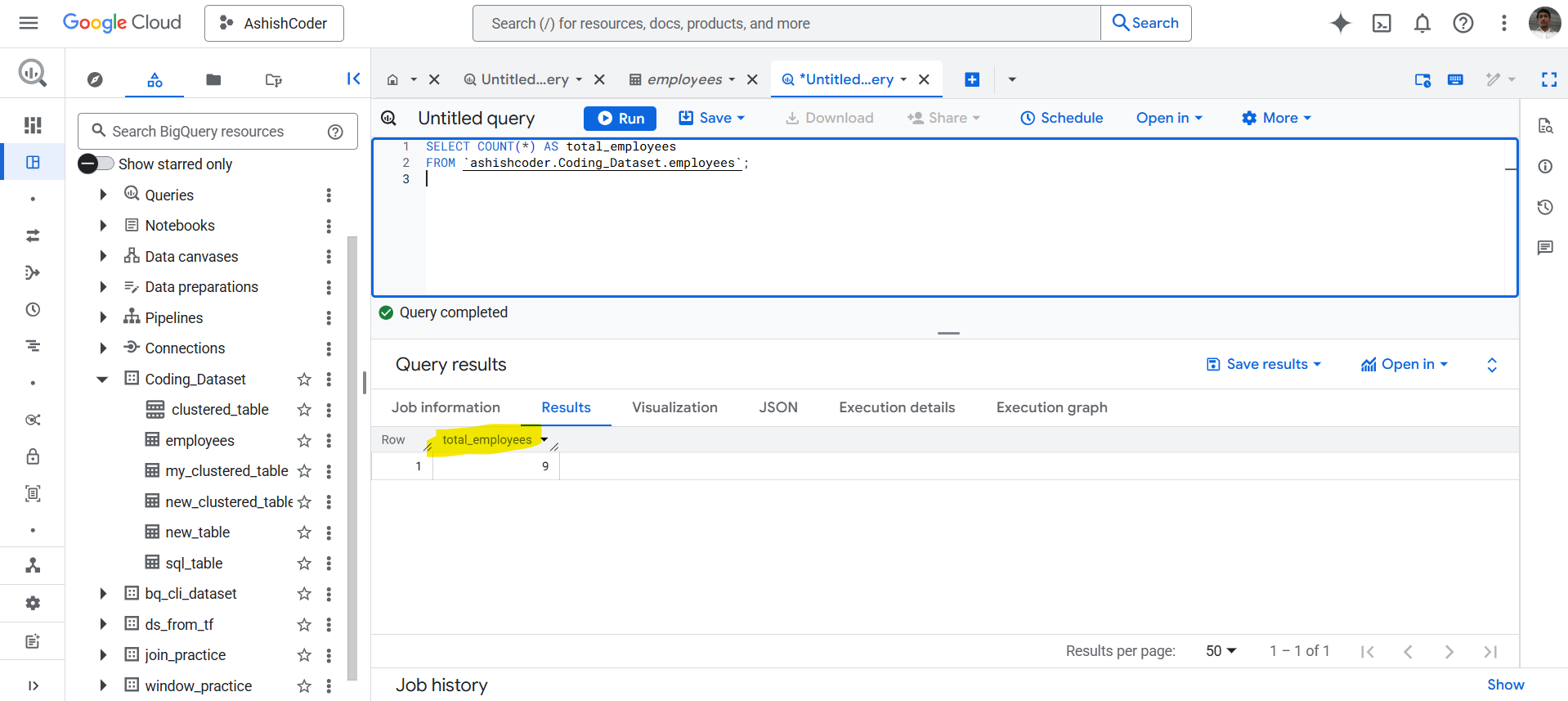Close the active *Untitled query tab
1568x701 pixels.
click(x=924, y=79)
